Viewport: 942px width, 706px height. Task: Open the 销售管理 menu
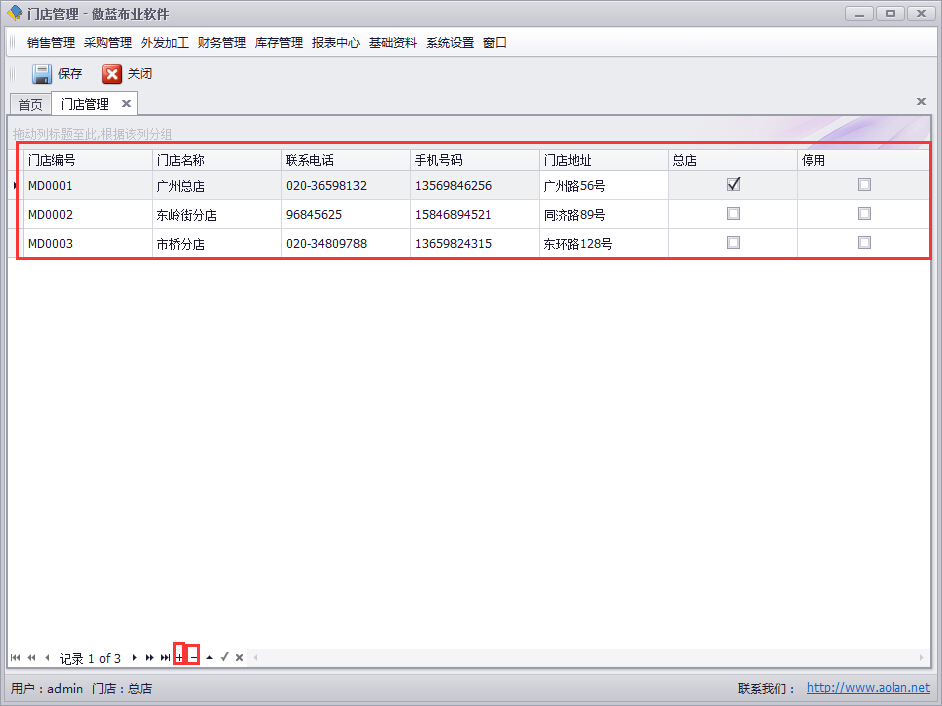point(51,43)
